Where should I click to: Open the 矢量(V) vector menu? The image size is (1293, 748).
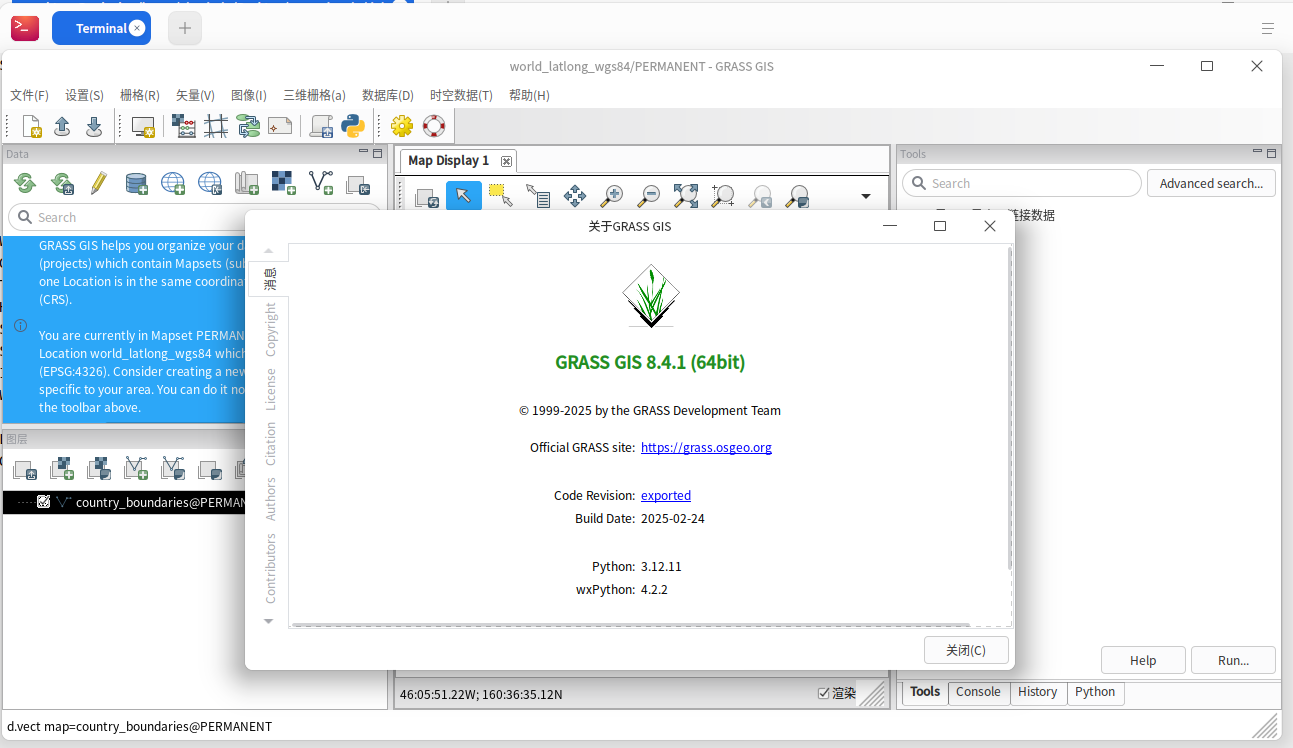(x=195, y=95)
